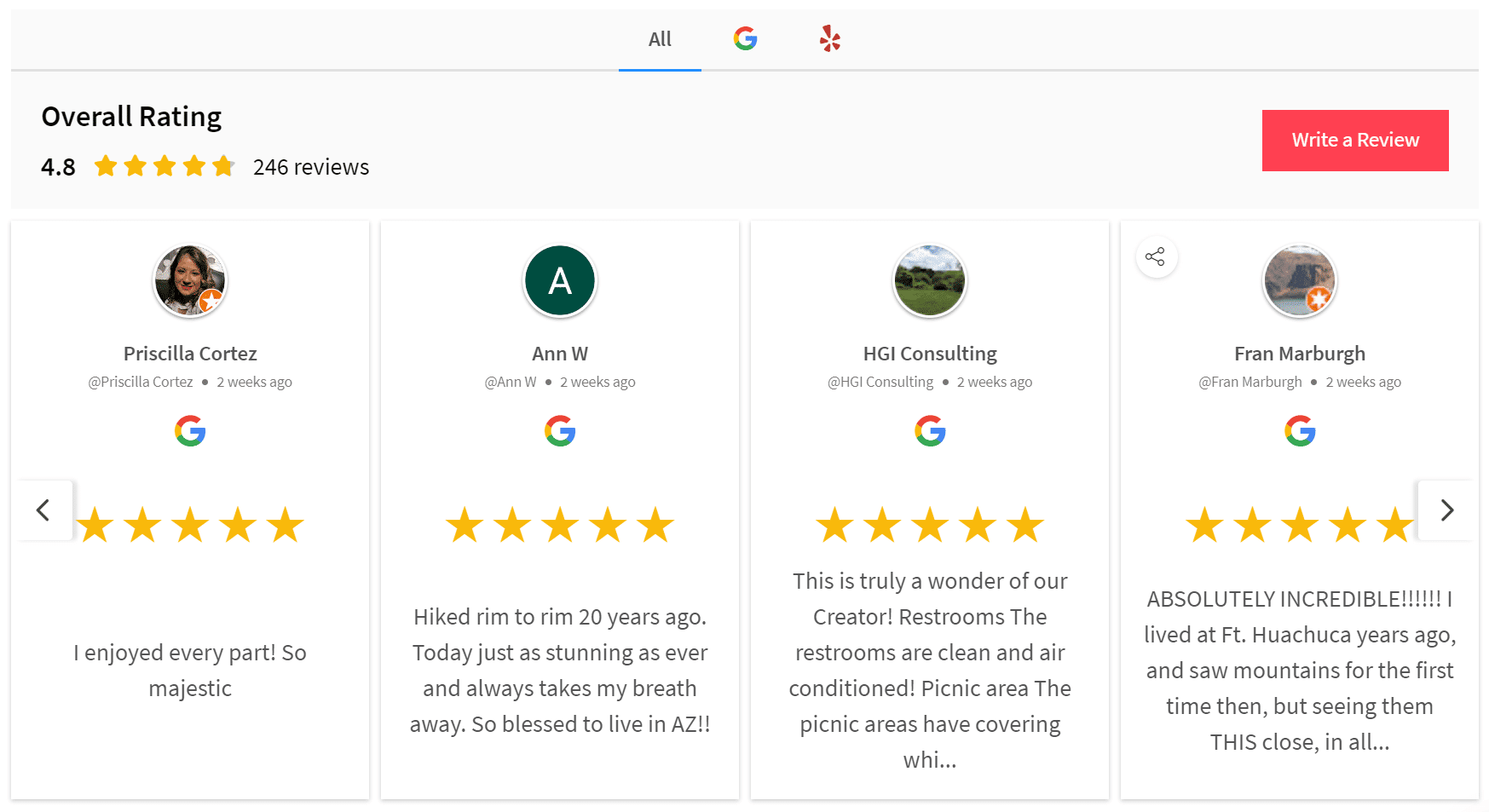Viewport: 1489px width, 812px height.
Task: Click the Google icon on Ann W's review
Action: click(x=560, y=431)
